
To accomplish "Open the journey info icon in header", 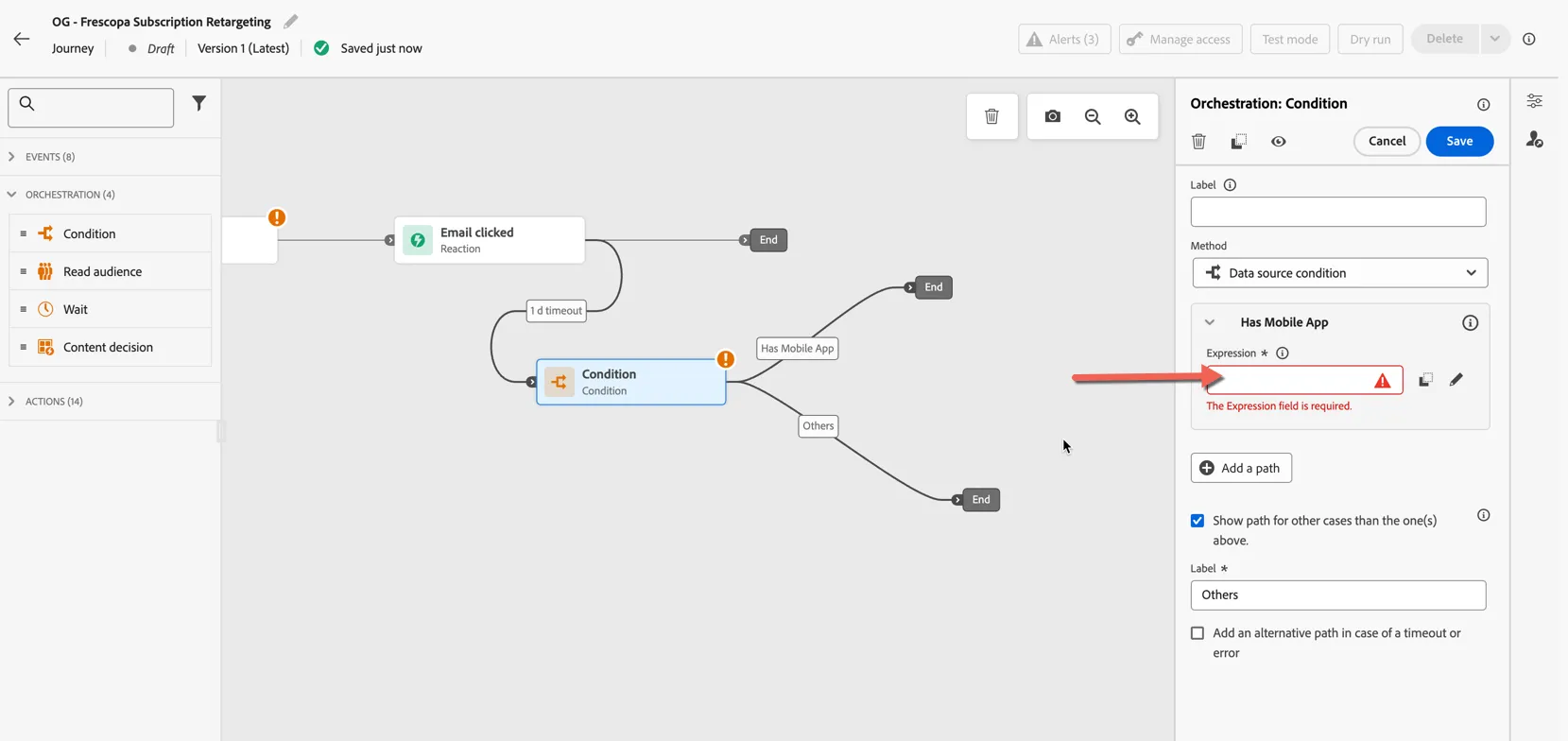I will coord(1529,39).
